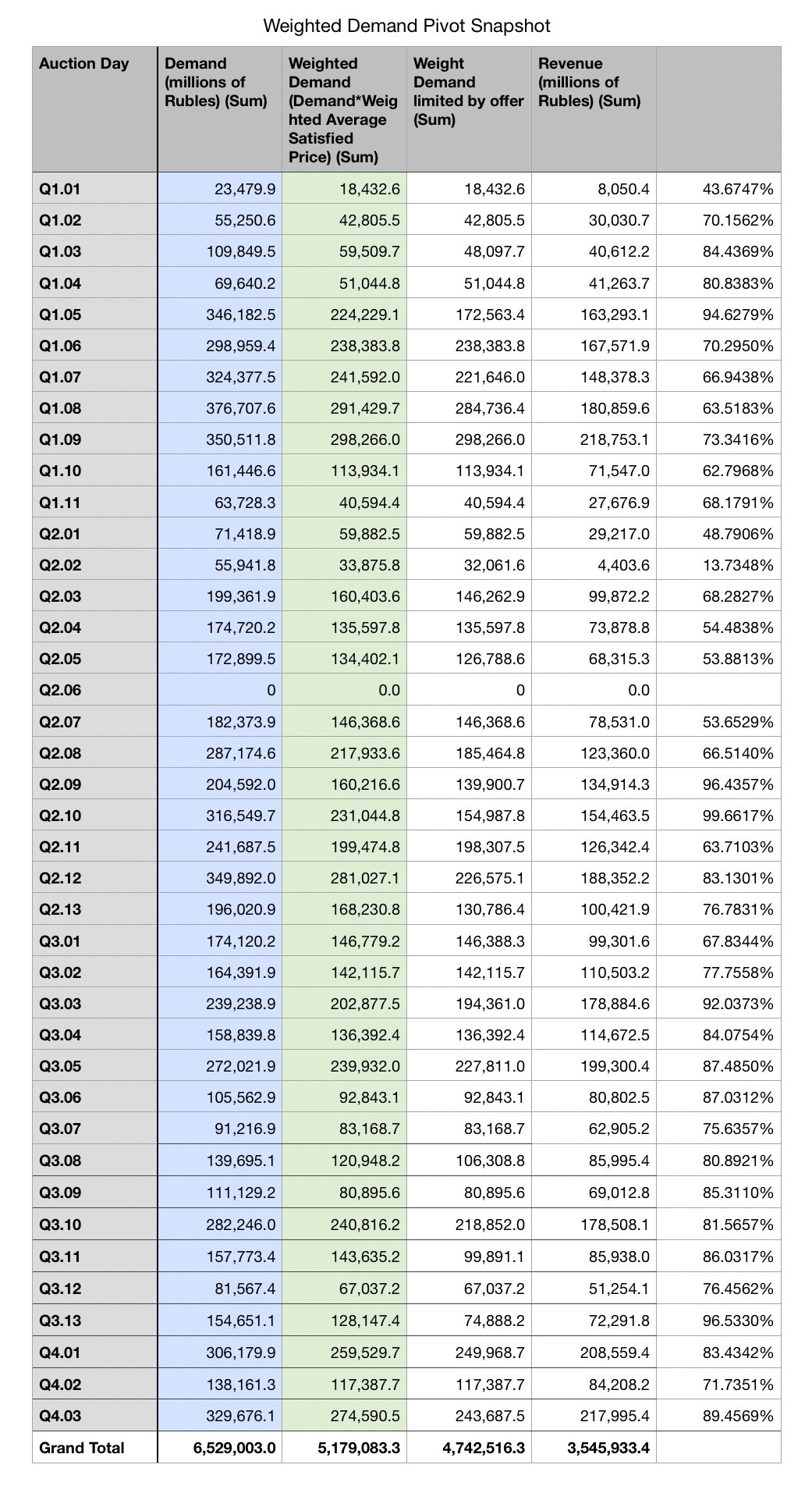812x1486 pixels.
Task: Select revenue cell 134,914.3
Action: point(594,784)
